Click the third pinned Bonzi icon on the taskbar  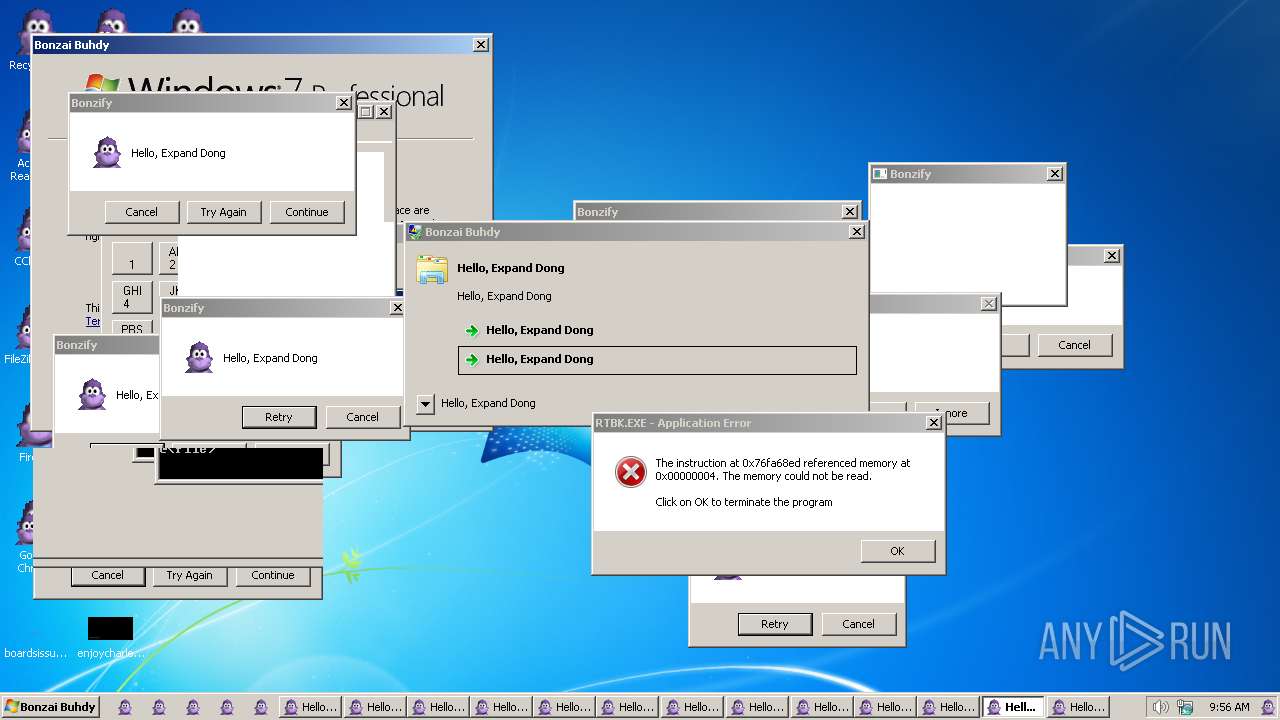(x=192, y=707)
